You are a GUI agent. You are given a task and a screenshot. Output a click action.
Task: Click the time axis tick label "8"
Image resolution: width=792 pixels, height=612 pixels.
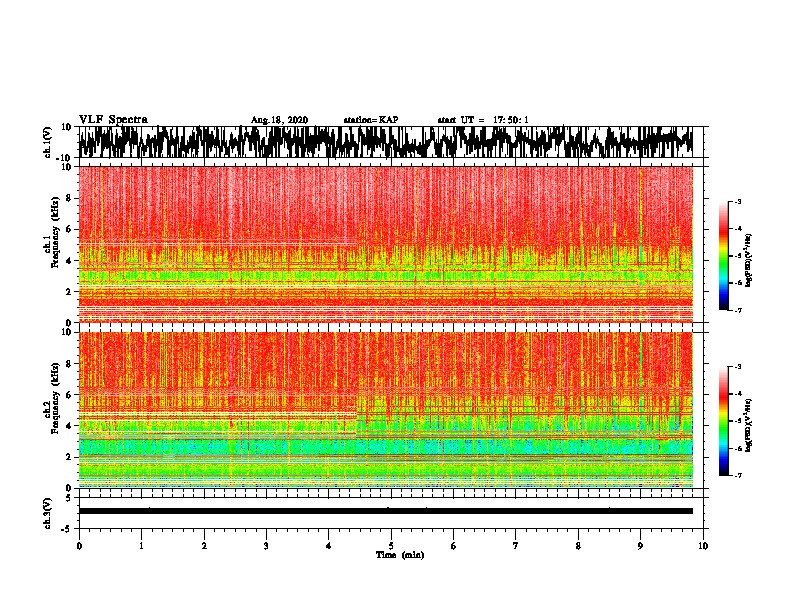(578, 546)
